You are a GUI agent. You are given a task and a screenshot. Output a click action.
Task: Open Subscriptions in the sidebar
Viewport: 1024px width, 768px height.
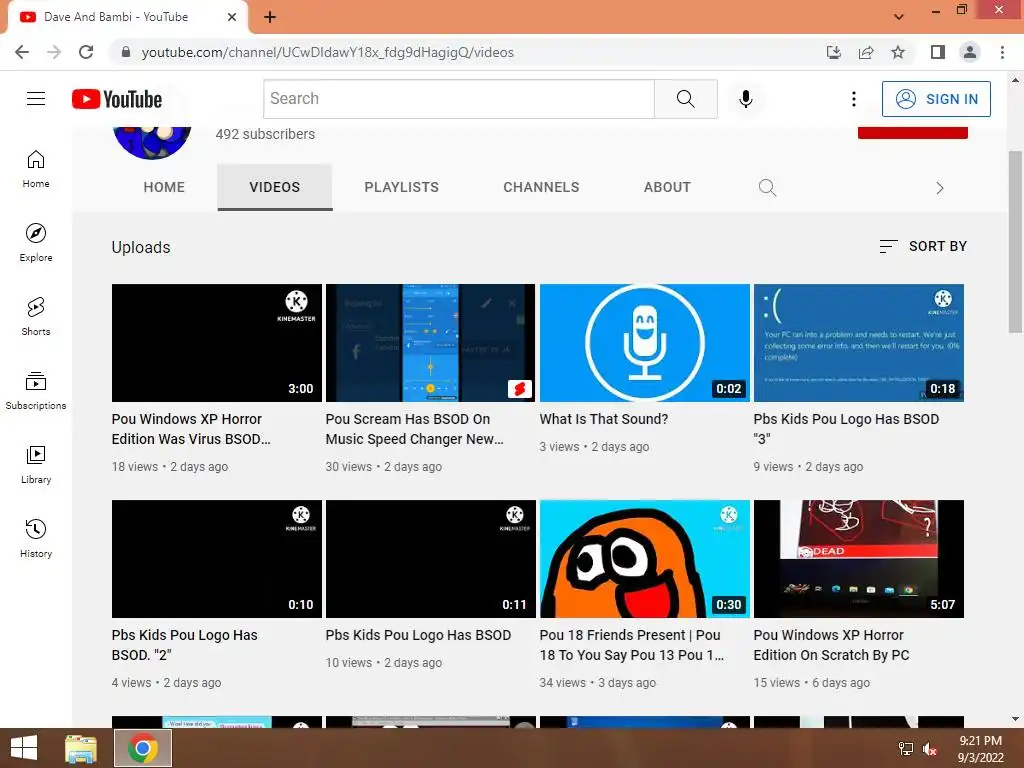[x=36, y=390]
